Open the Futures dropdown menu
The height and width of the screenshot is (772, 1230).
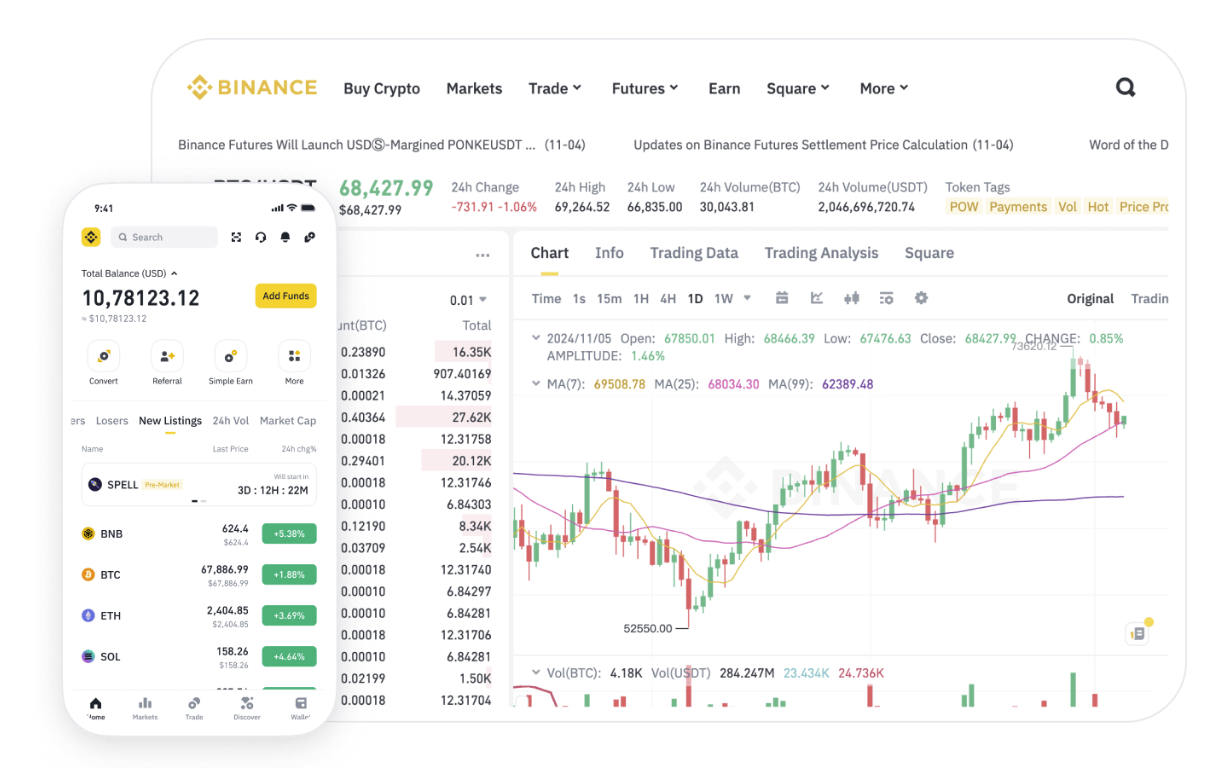[x=644, y=88]
